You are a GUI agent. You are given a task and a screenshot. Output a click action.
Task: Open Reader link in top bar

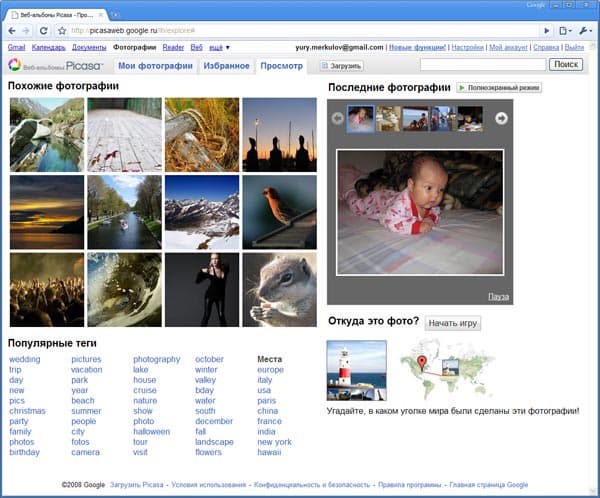coord(173,47)
